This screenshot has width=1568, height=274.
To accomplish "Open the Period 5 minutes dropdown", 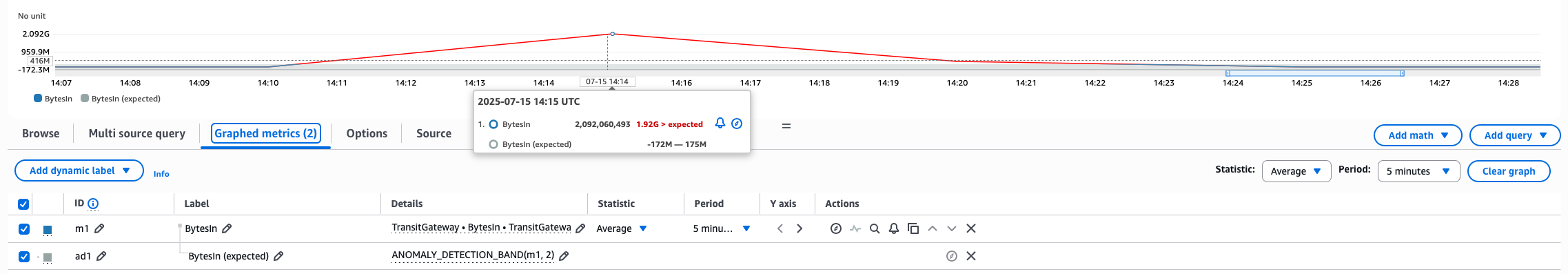I will (x=1418, y=171).
